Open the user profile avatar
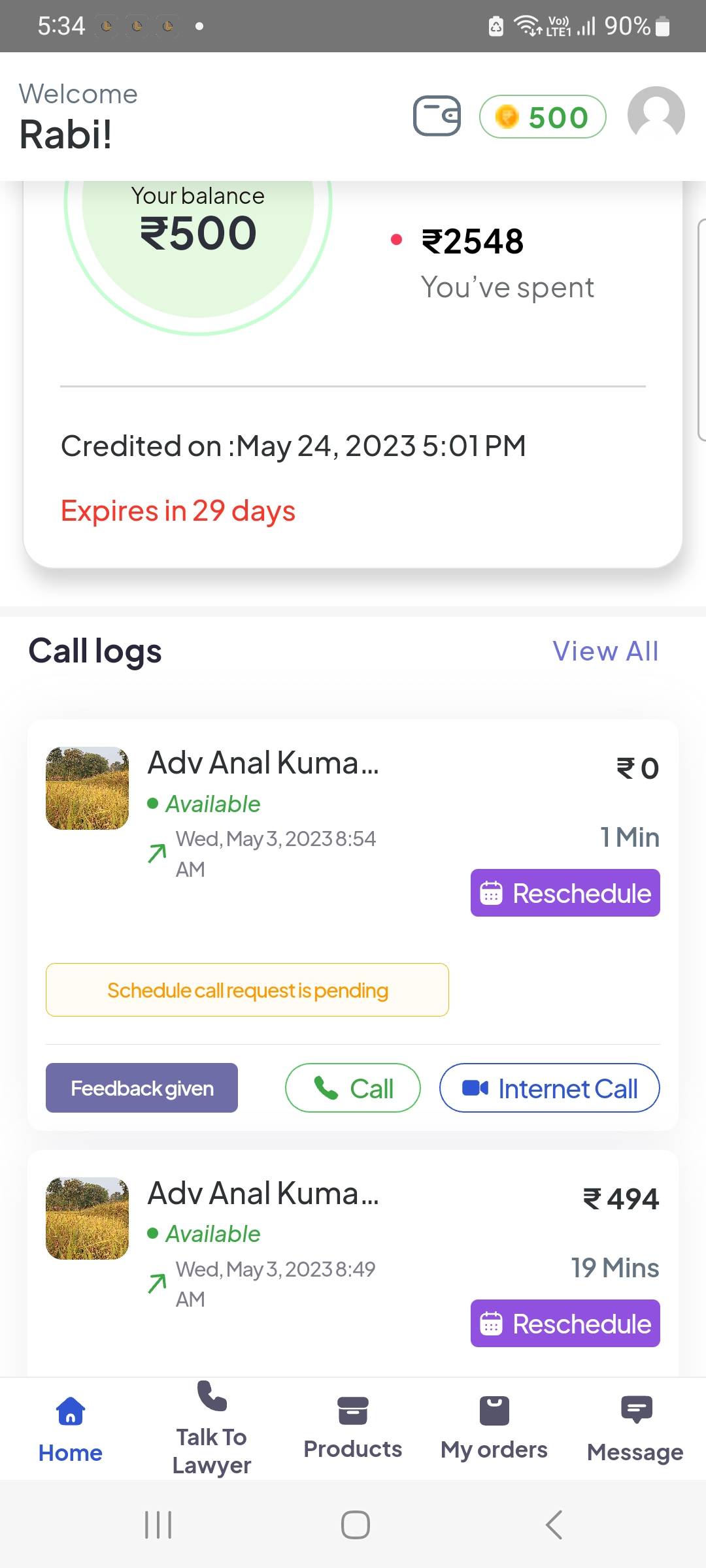Viewport: 706px width, 1568px height. tap(656, 115)
